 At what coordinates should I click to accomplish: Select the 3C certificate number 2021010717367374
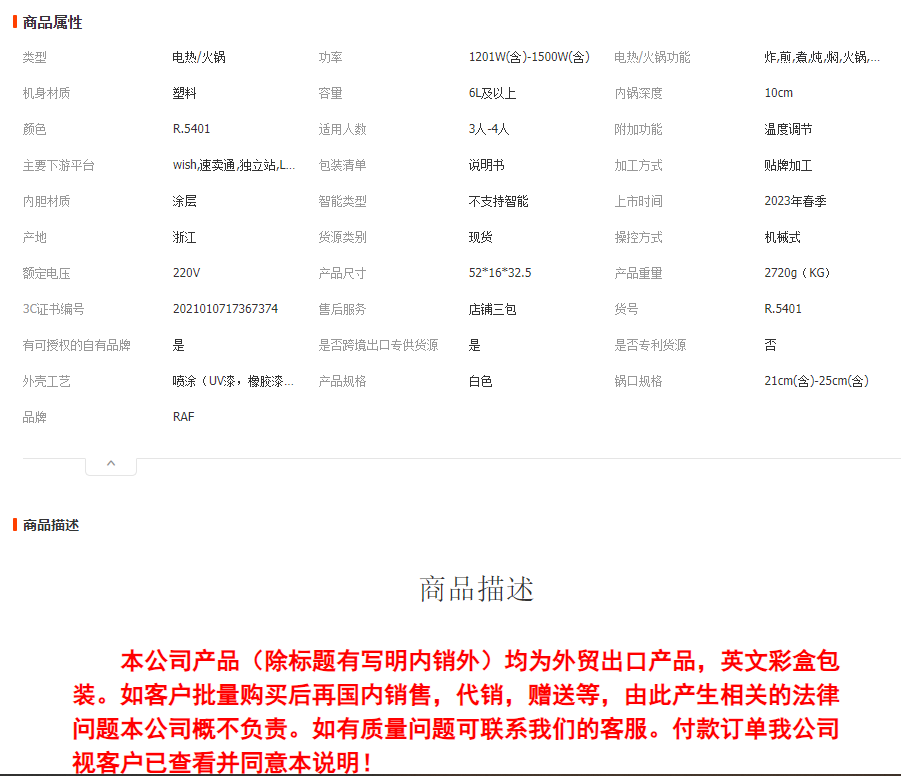(225, 309)
